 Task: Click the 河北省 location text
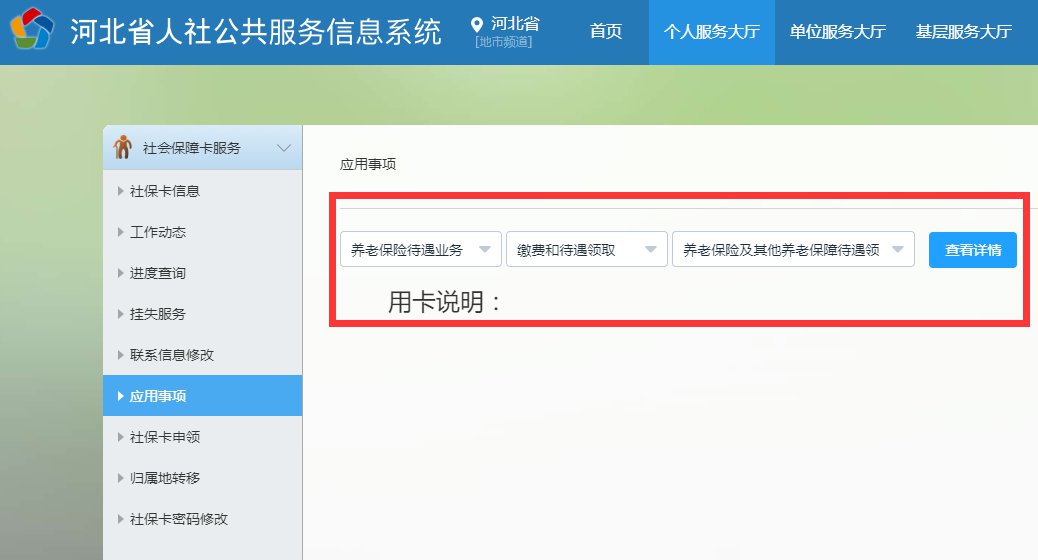click(515, 24)
